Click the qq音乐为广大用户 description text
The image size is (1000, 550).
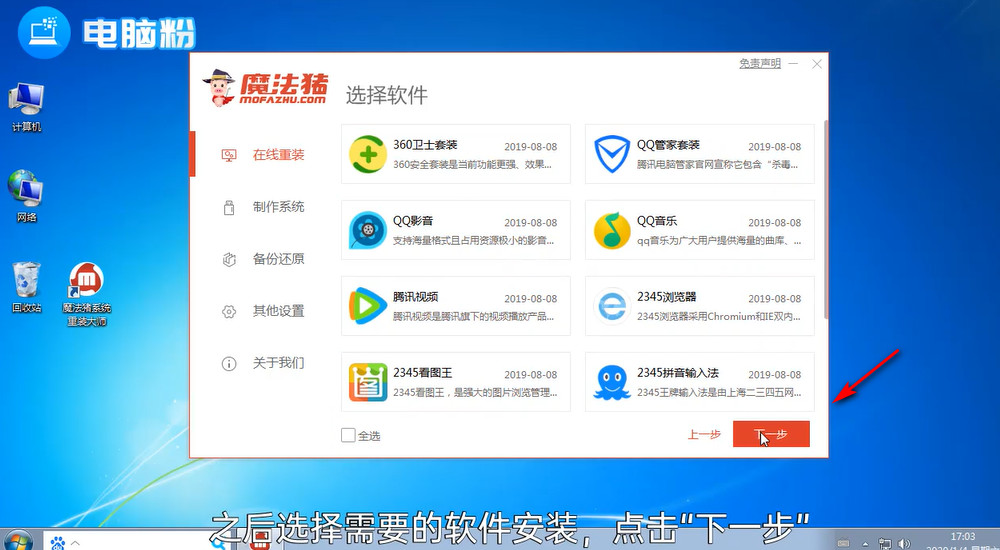point(719,241)
